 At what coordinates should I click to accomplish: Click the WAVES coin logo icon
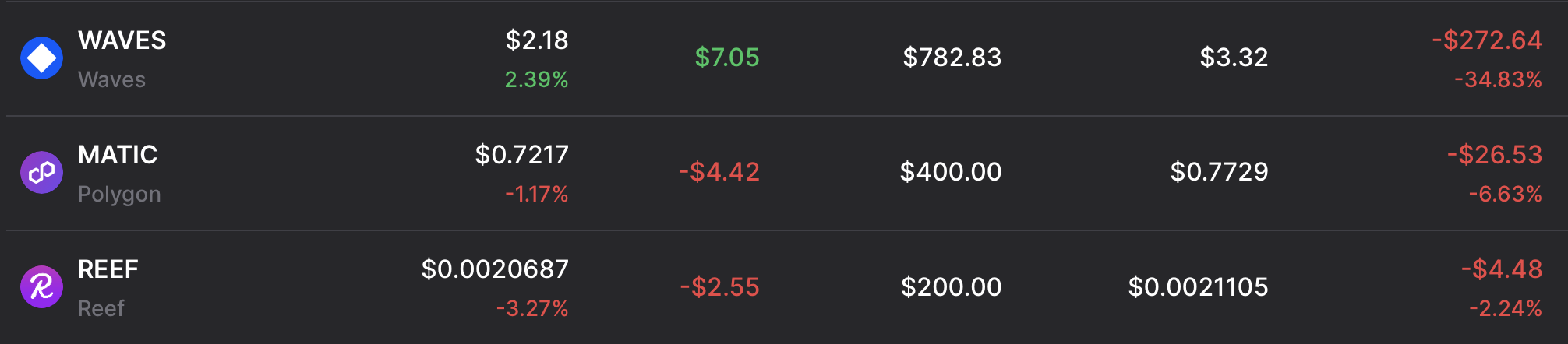41,58
